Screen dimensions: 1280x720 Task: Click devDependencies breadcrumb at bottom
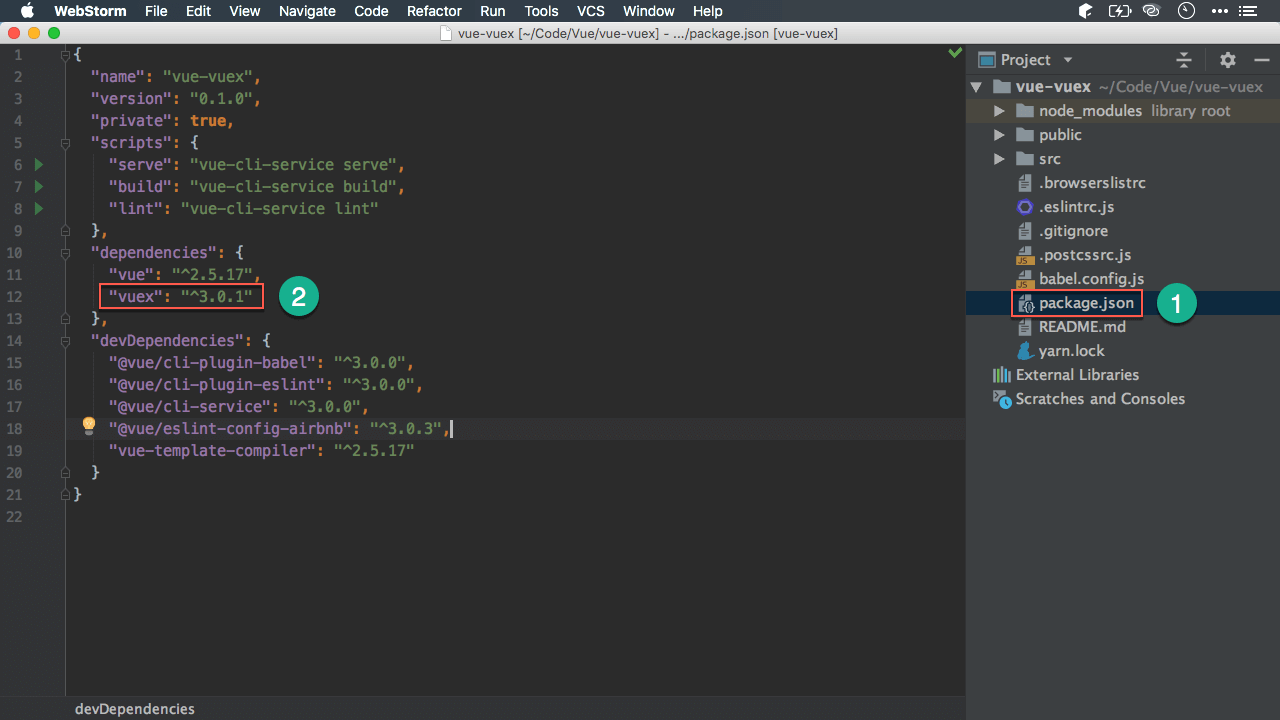click(135, 708)
